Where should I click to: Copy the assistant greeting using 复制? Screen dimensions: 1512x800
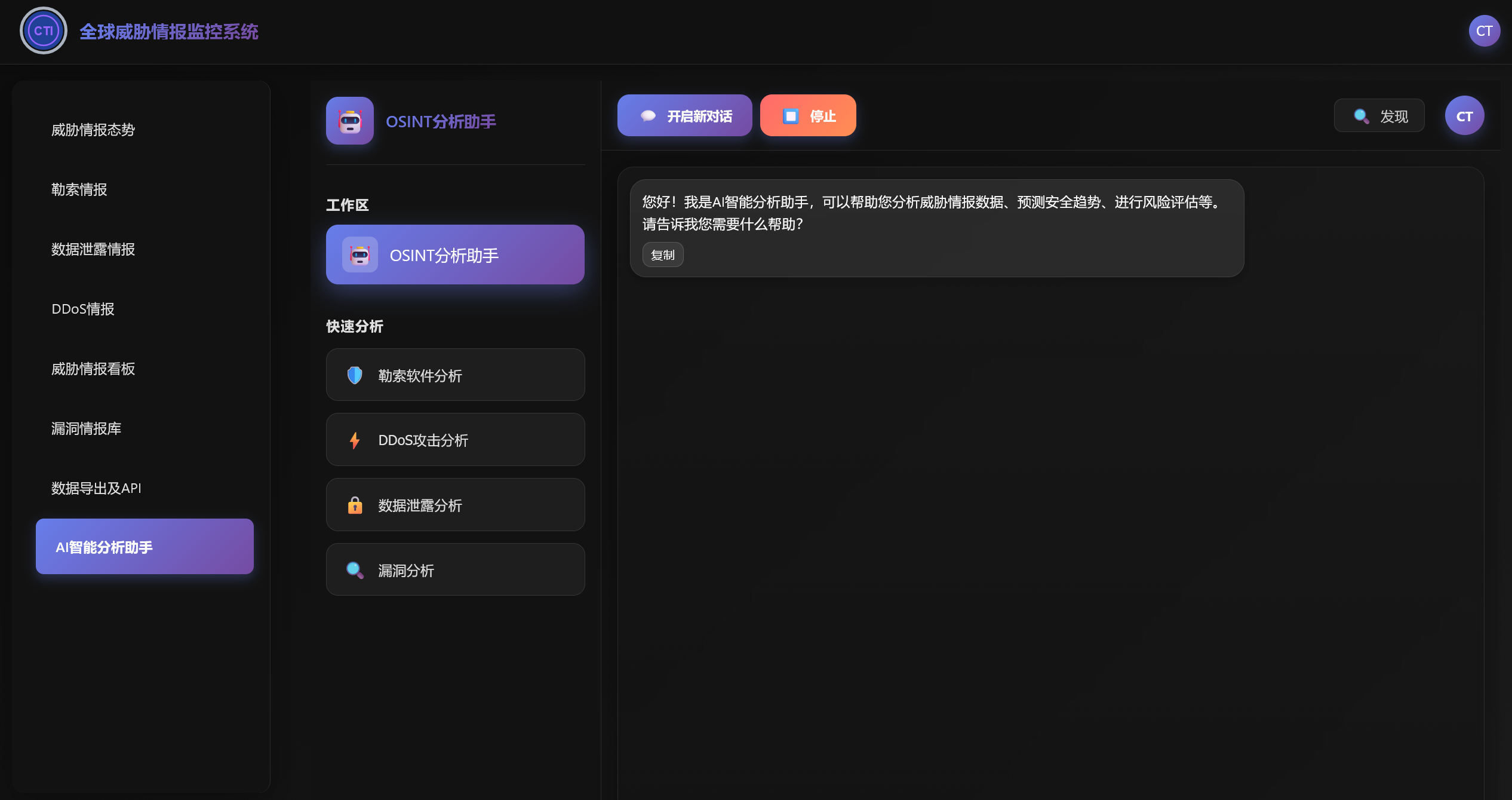(x=662, y=255)
